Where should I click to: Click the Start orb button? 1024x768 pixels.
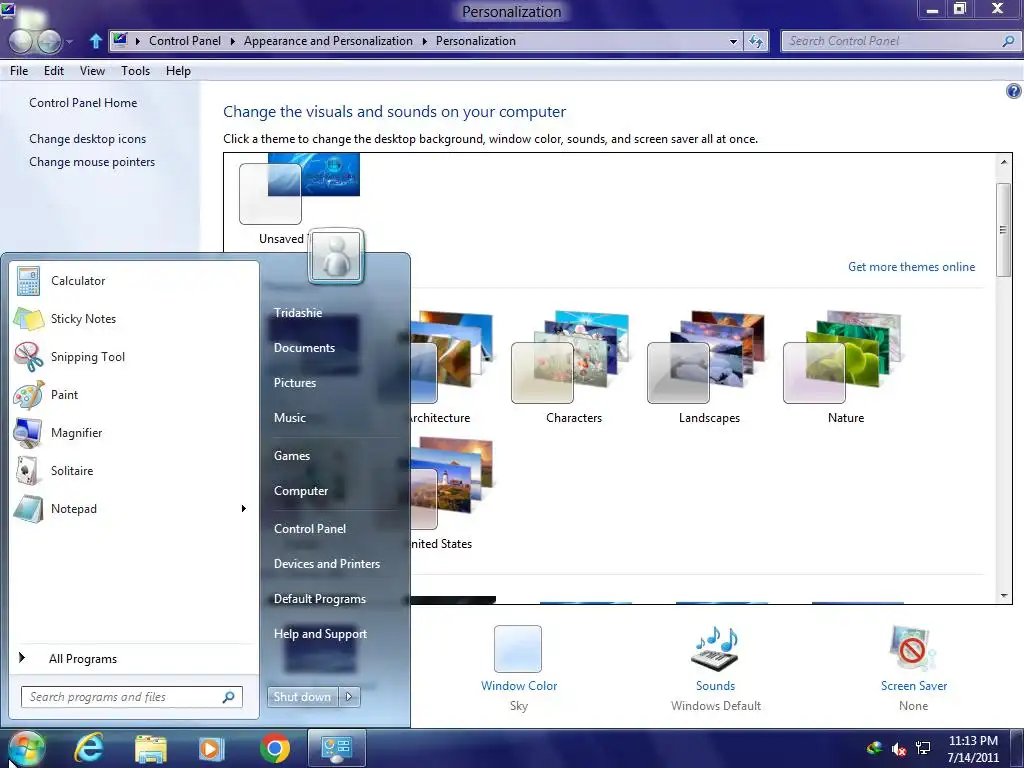26,748
